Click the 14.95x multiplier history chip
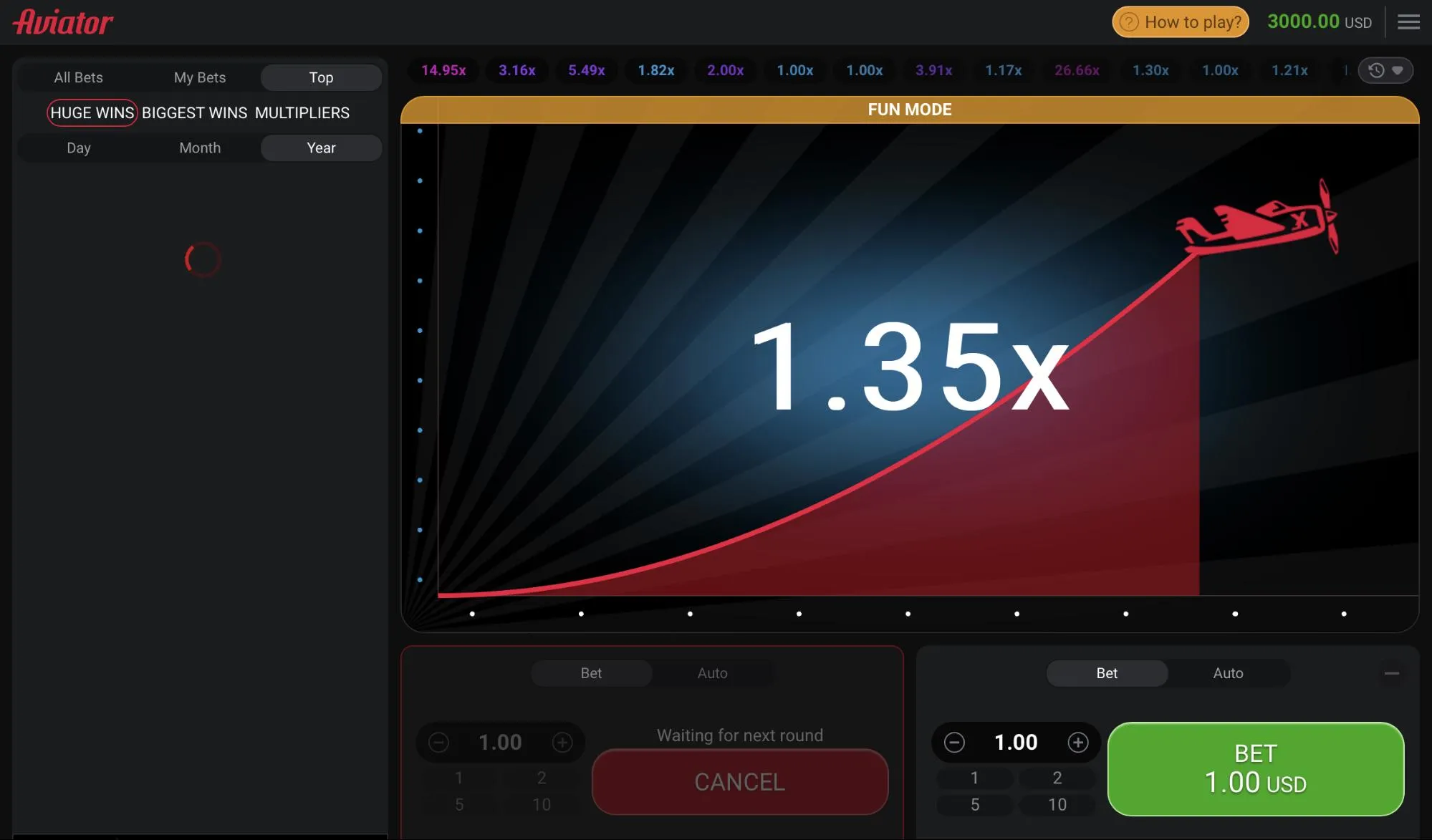Screen dimensions: 1432x840 point(443,70)
